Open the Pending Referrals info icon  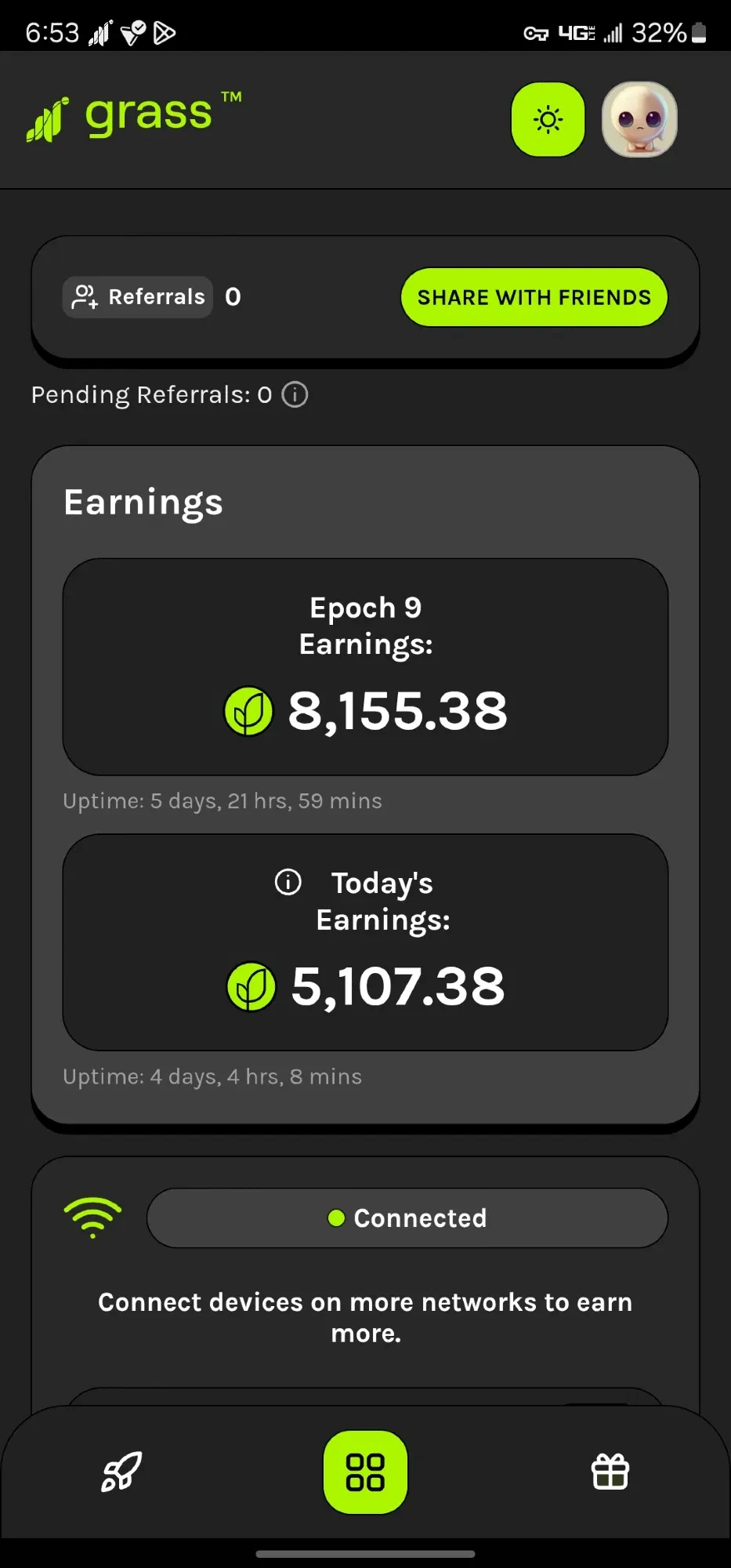click(x=295, y=394)
